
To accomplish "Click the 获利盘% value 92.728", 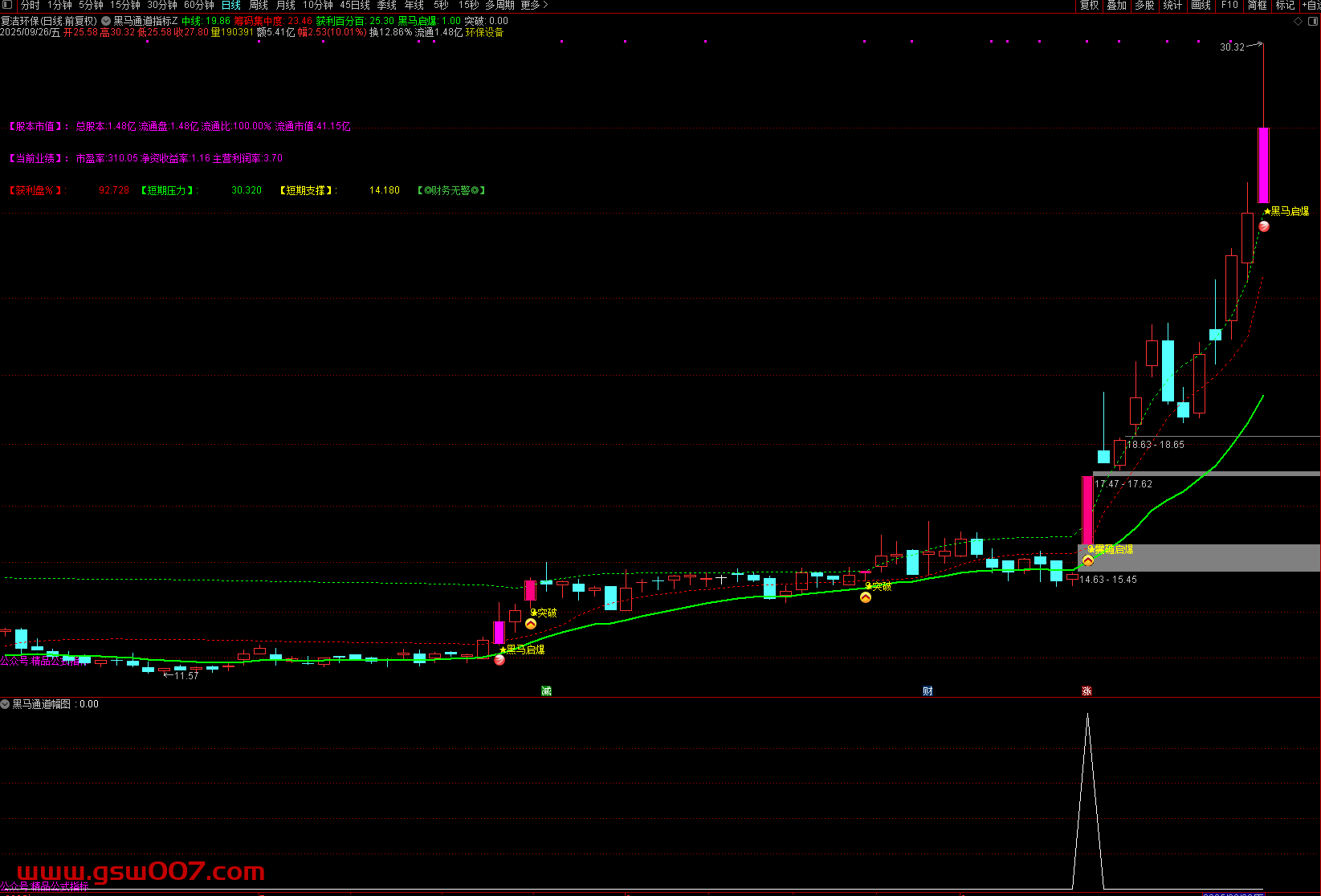I will coord(114,190).
